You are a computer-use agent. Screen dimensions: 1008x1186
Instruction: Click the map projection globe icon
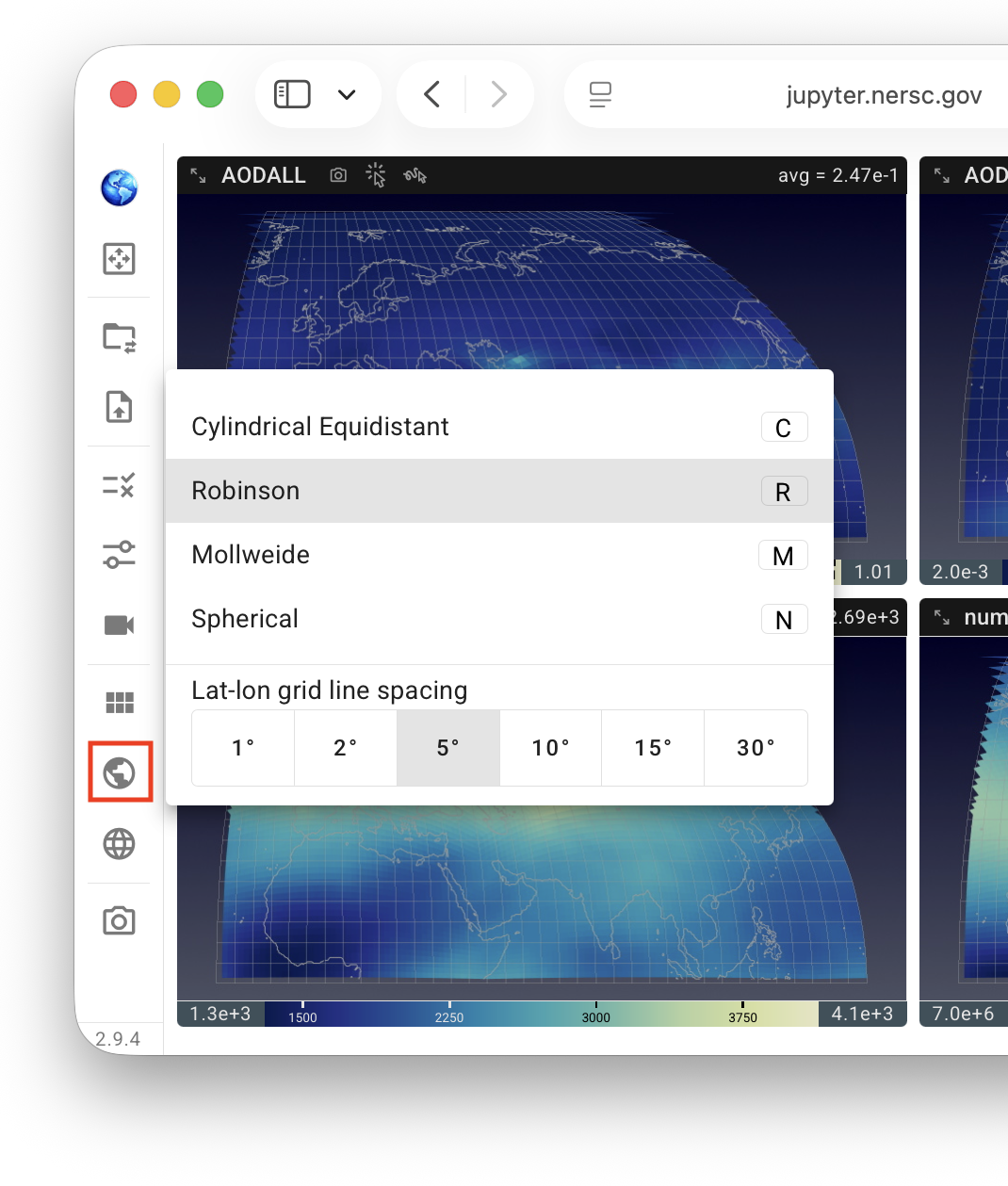click(120, 772)
